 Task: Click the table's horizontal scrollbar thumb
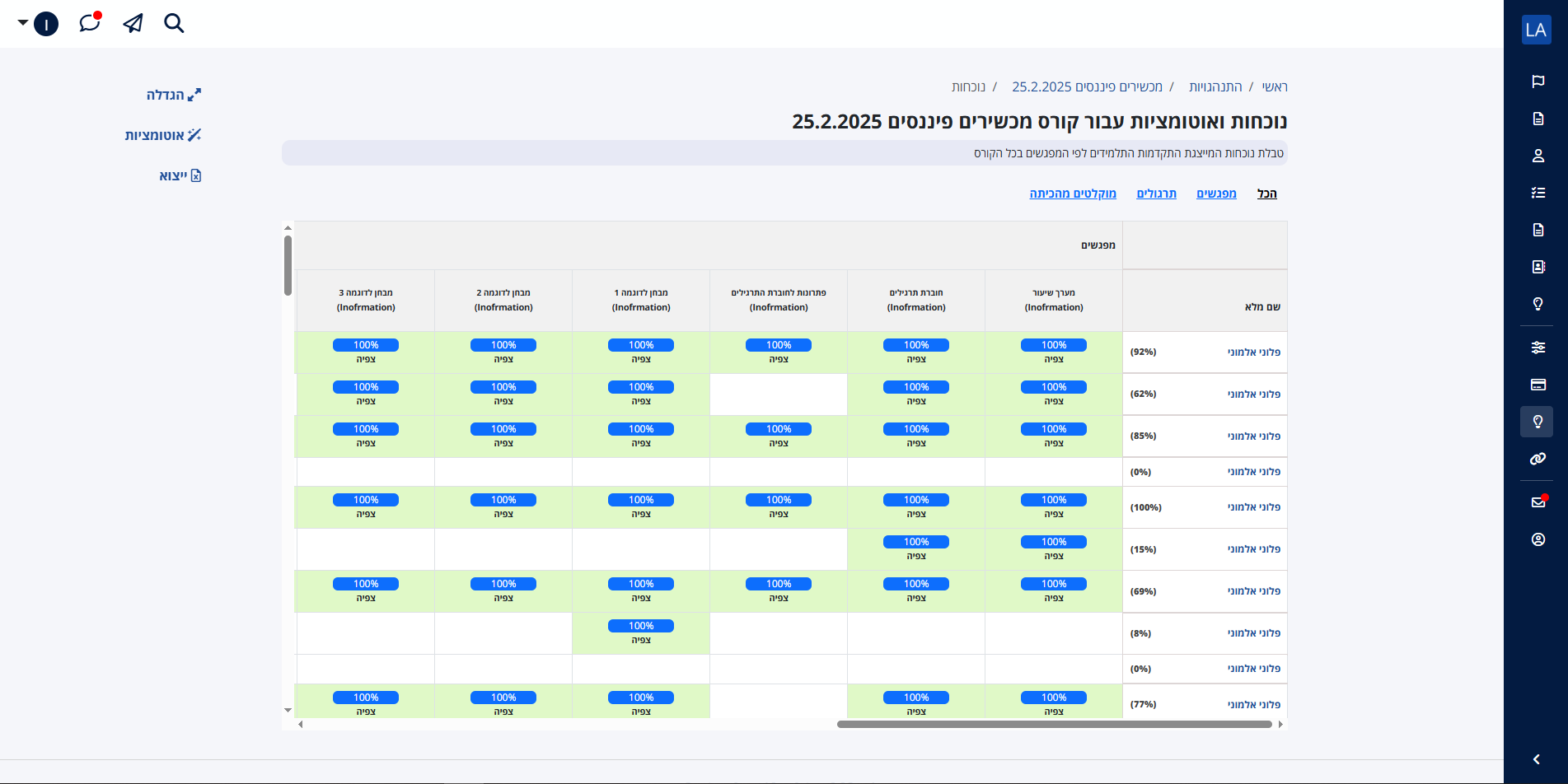coord(1054,725)
